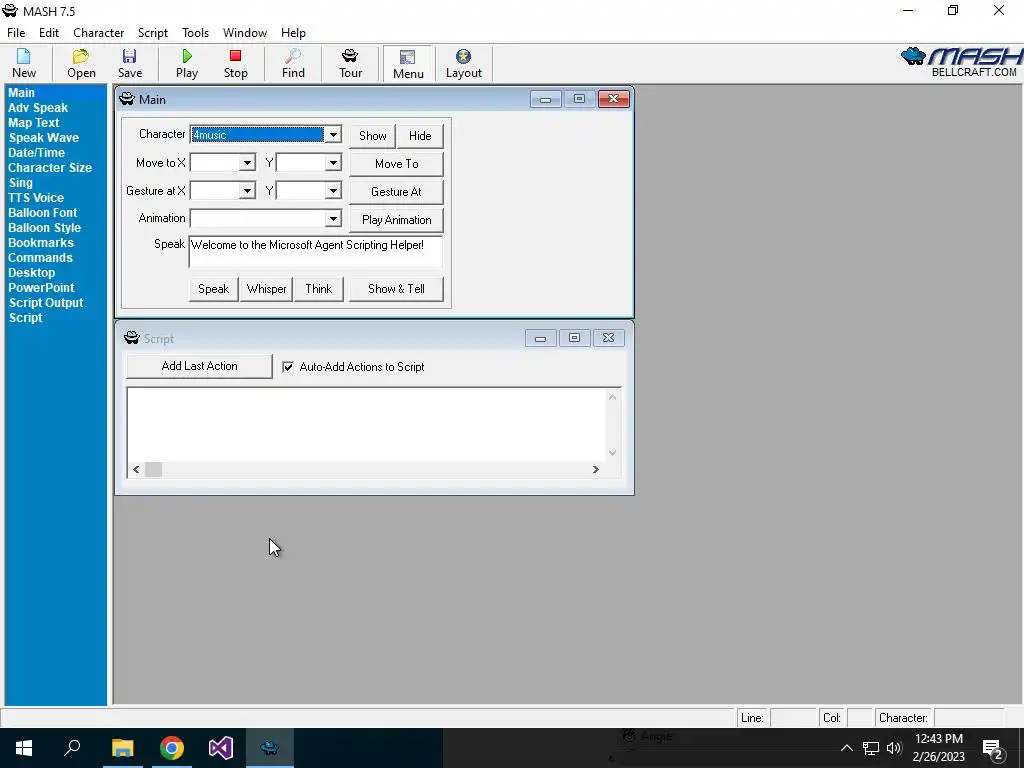
Task: Click the Main window title icon
Action: pos(127,99)
